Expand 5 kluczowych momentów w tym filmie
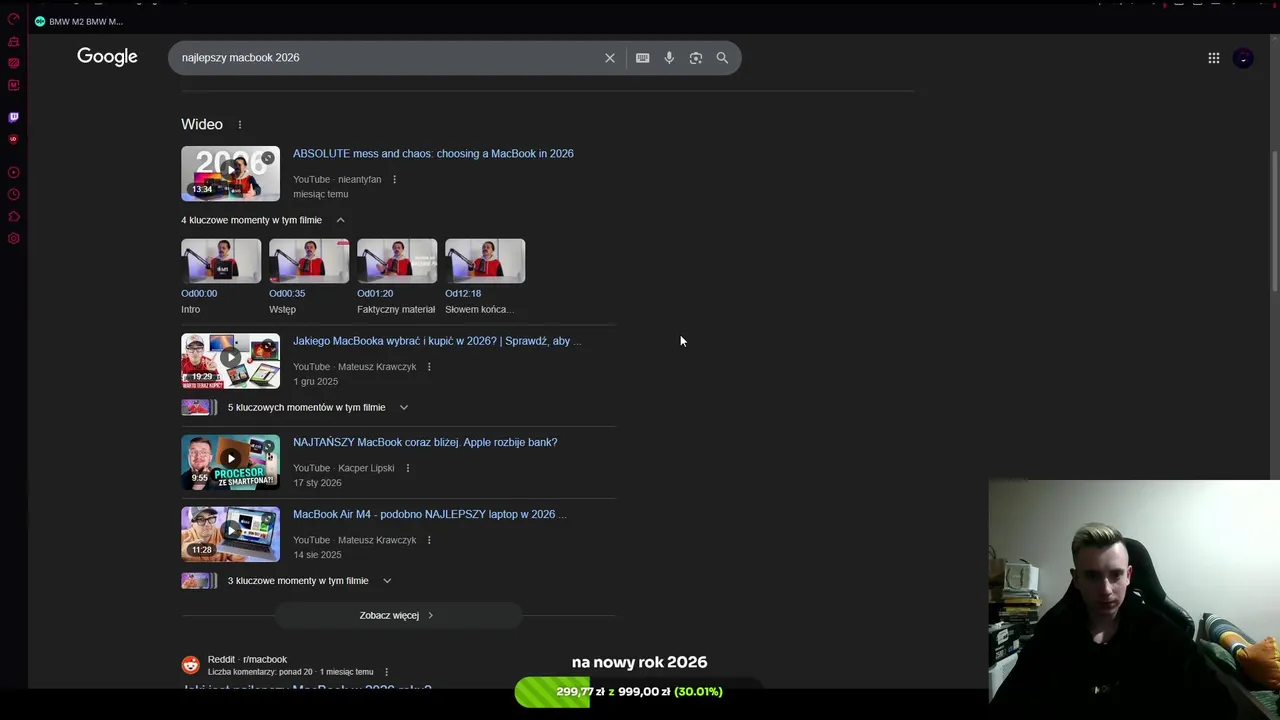1280x720 pixels. coord(404,407)
